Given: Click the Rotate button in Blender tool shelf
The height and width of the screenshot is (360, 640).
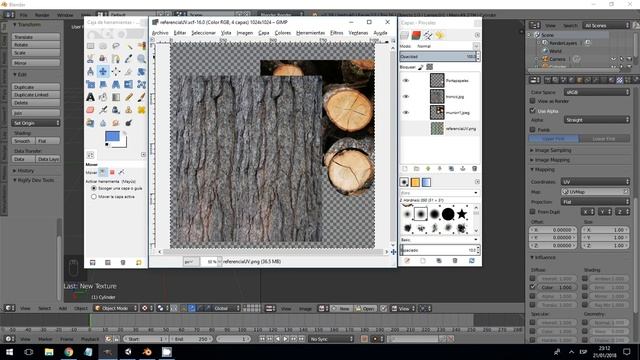Looking at the screenshot, I should pos(36,44).
